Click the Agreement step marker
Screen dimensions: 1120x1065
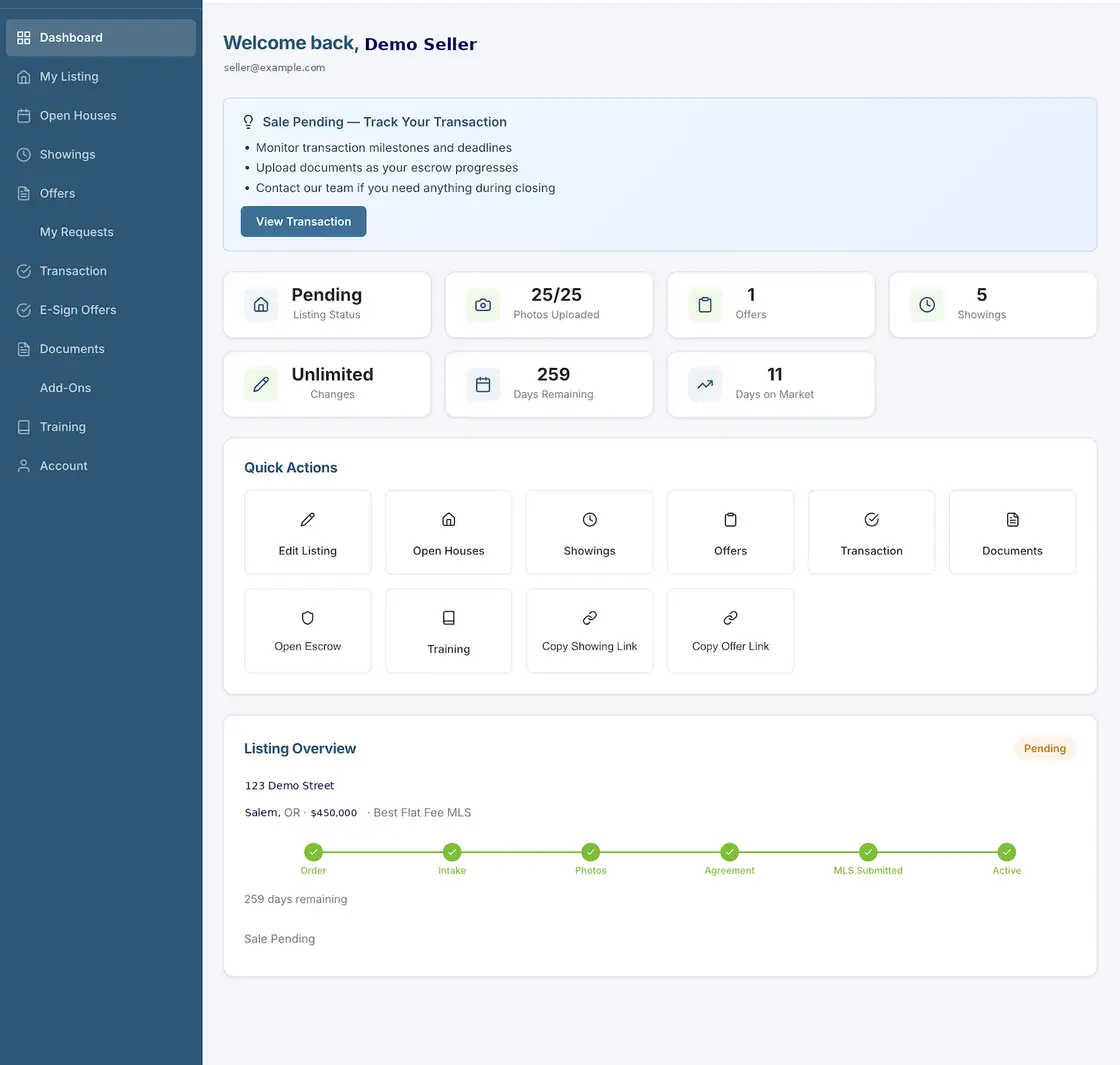coord(729,852)
